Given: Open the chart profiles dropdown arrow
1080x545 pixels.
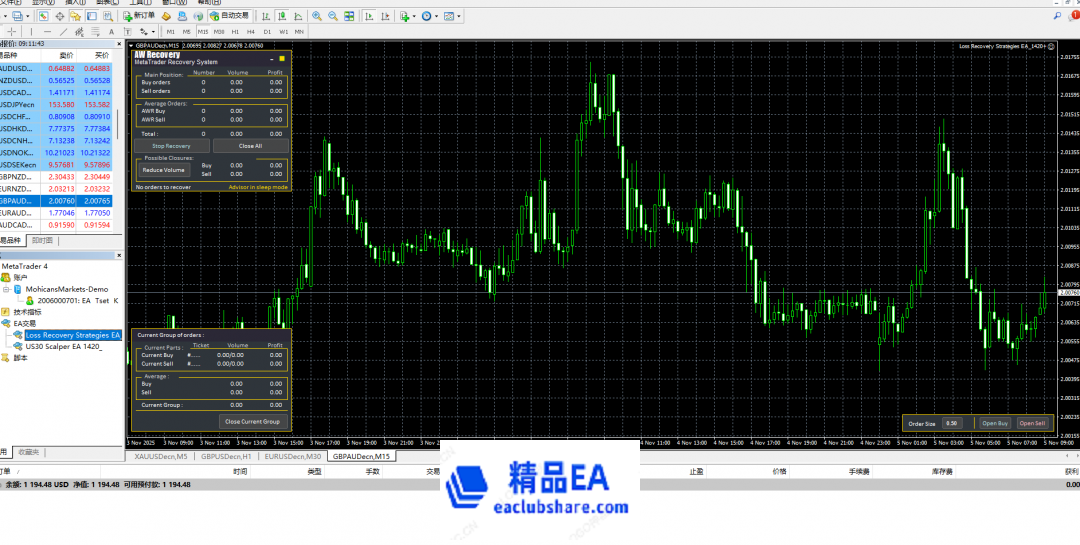Looking at the screenshot, I should point(28,16).
